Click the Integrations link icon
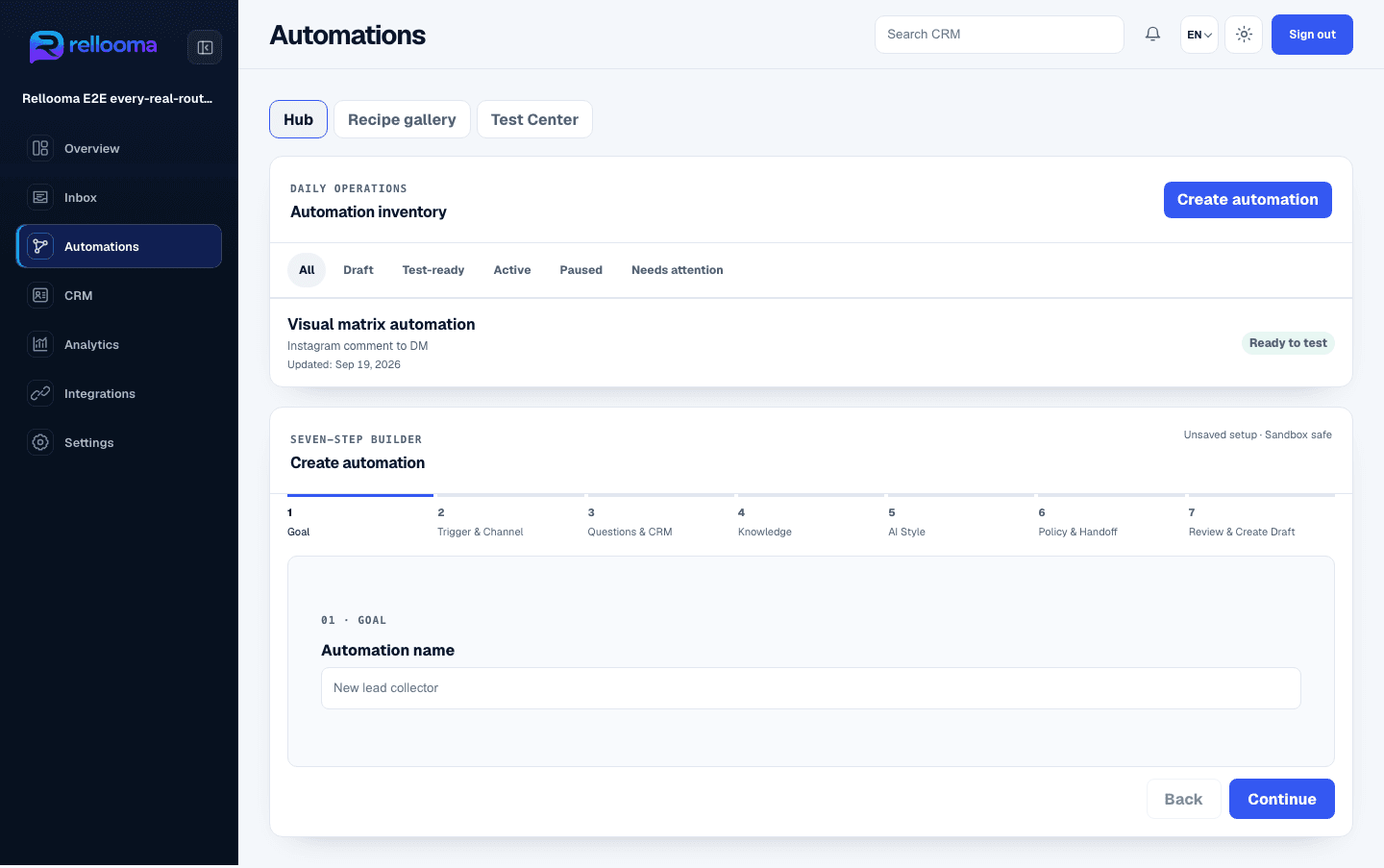The height and width of the screenshot is (868, 1384). [x=40, y=393]
